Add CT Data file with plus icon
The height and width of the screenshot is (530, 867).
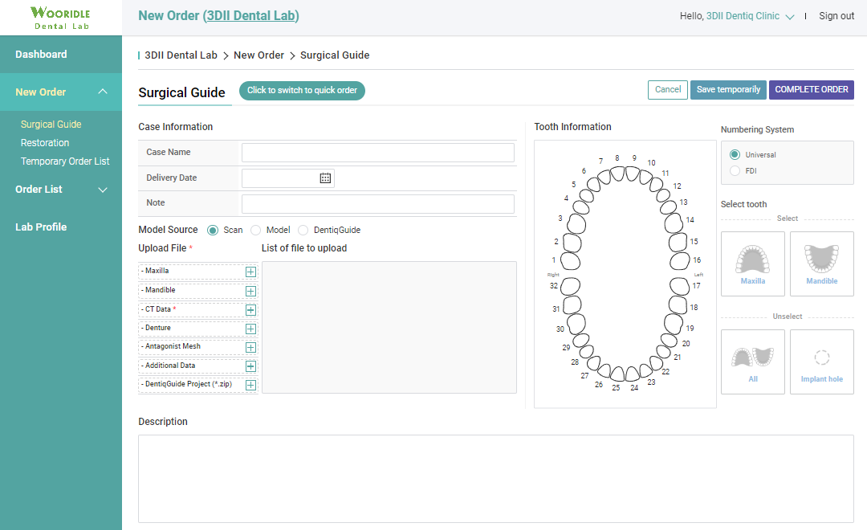(x=250, y=310)
